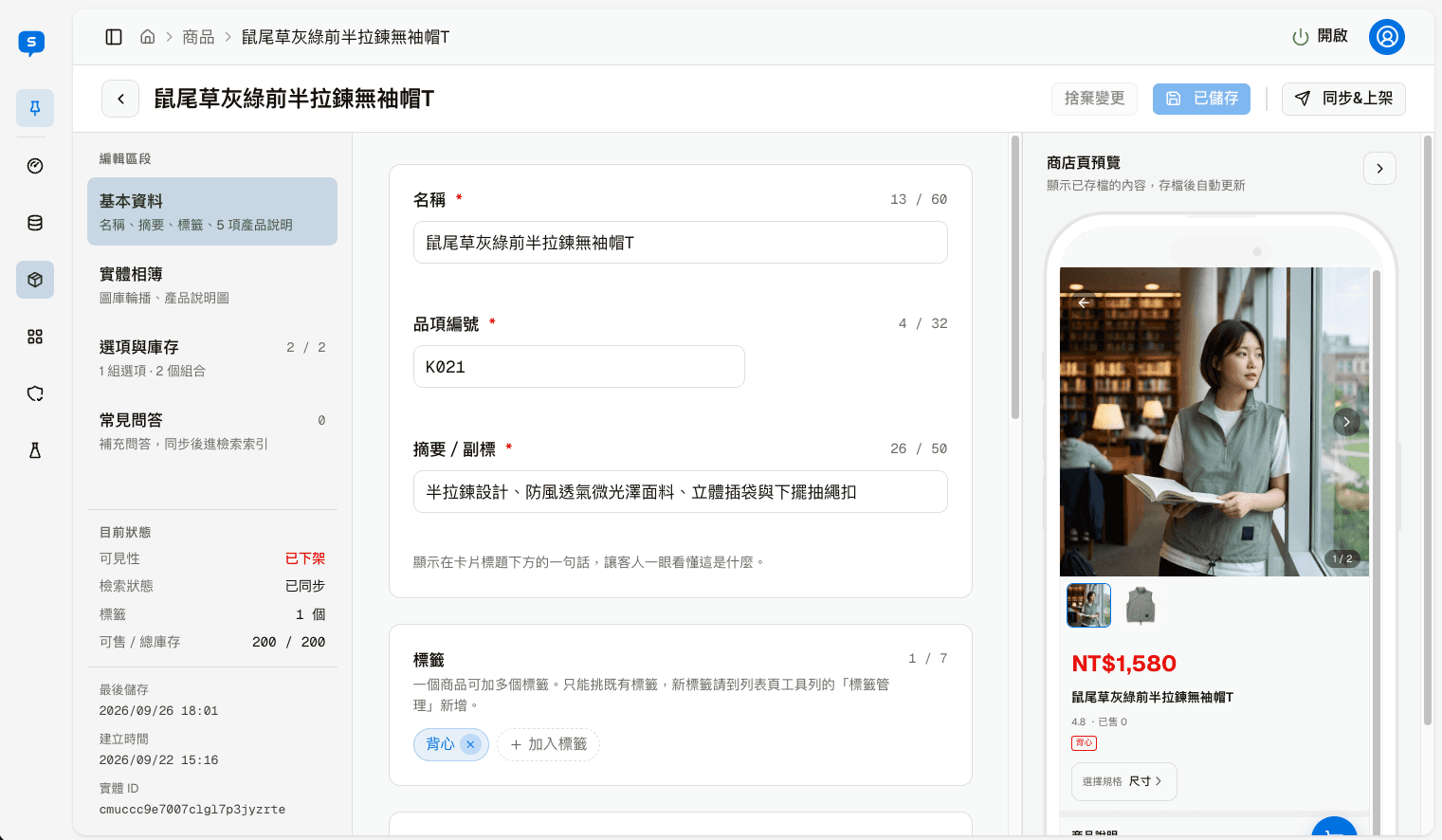
Task: Remove the 背心 tag with its x icon
Action: 470,744
